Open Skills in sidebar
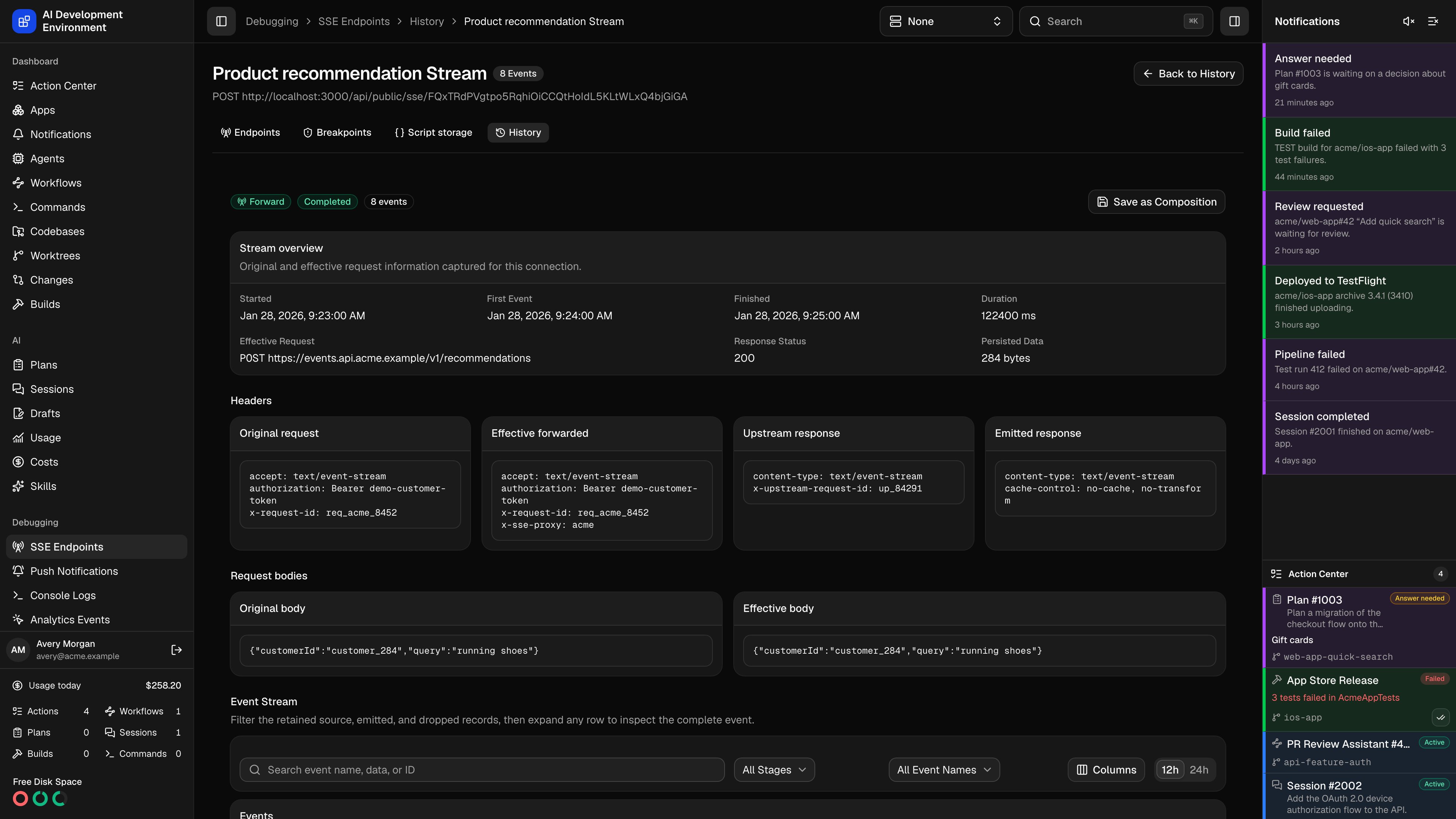 tap(97, 486)
